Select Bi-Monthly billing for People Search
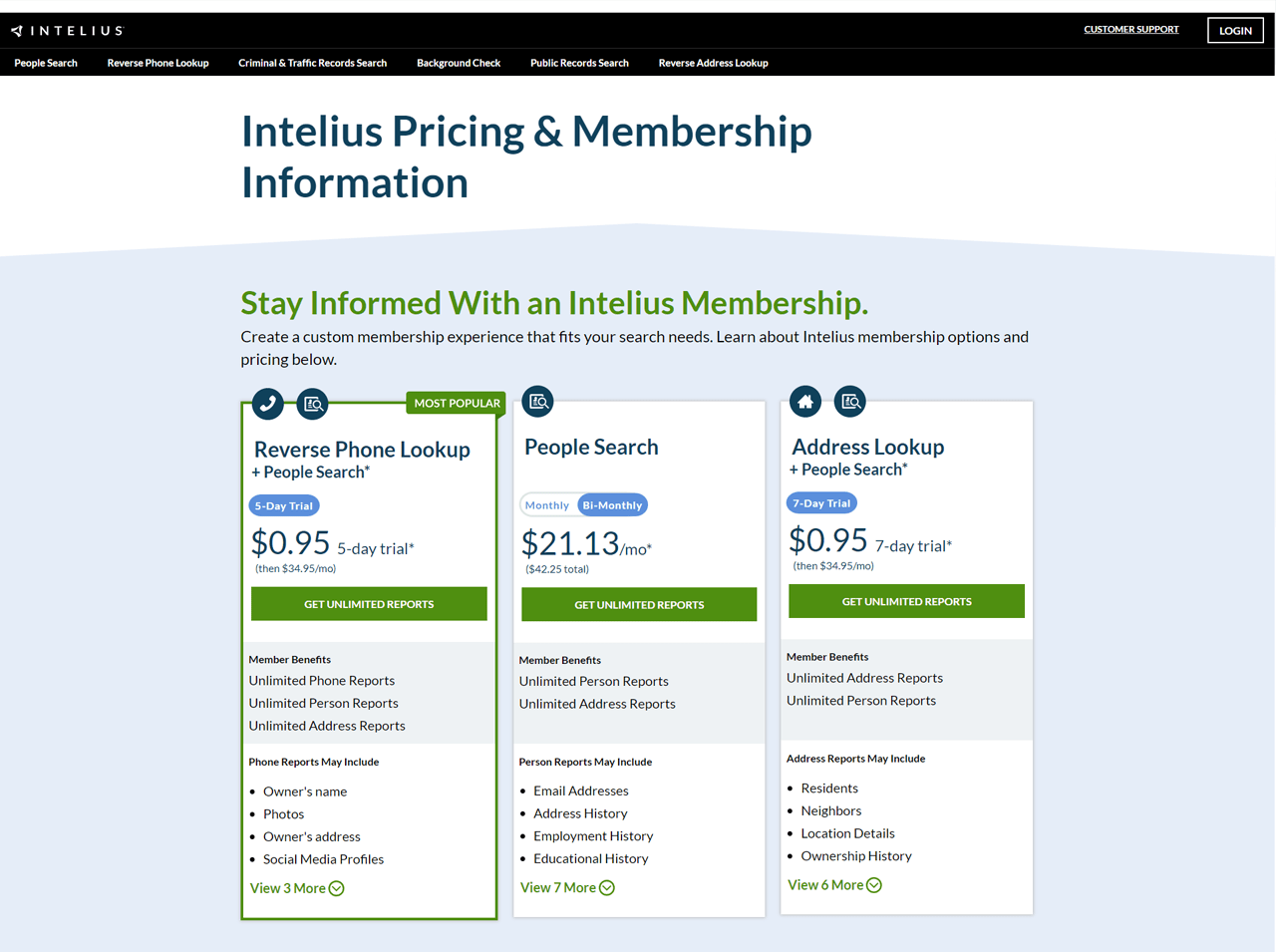The width and height of the screenshot is (1276, 952). (612, 504)
